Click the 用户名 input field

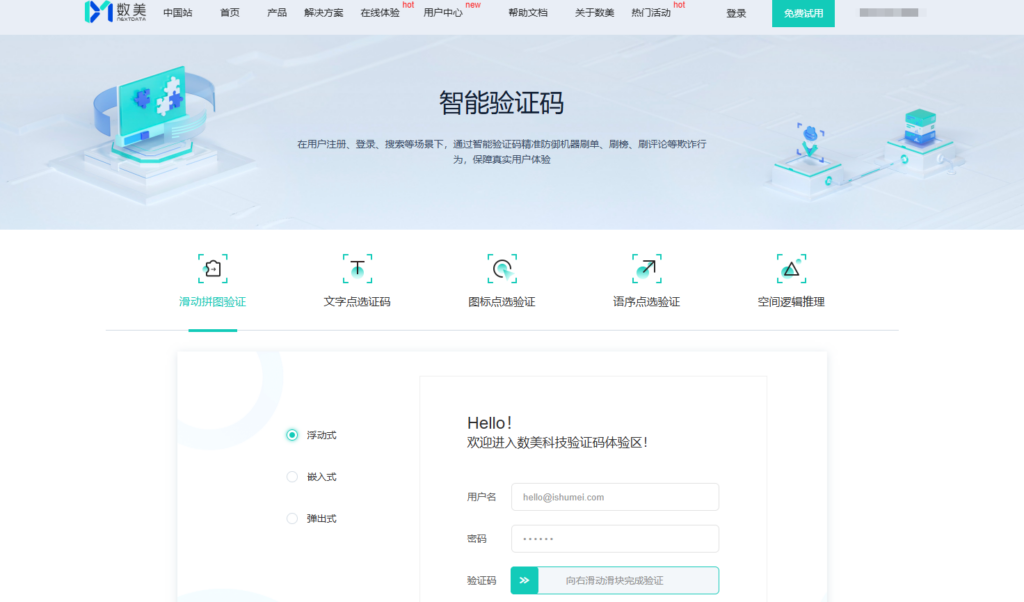(614, 497)
